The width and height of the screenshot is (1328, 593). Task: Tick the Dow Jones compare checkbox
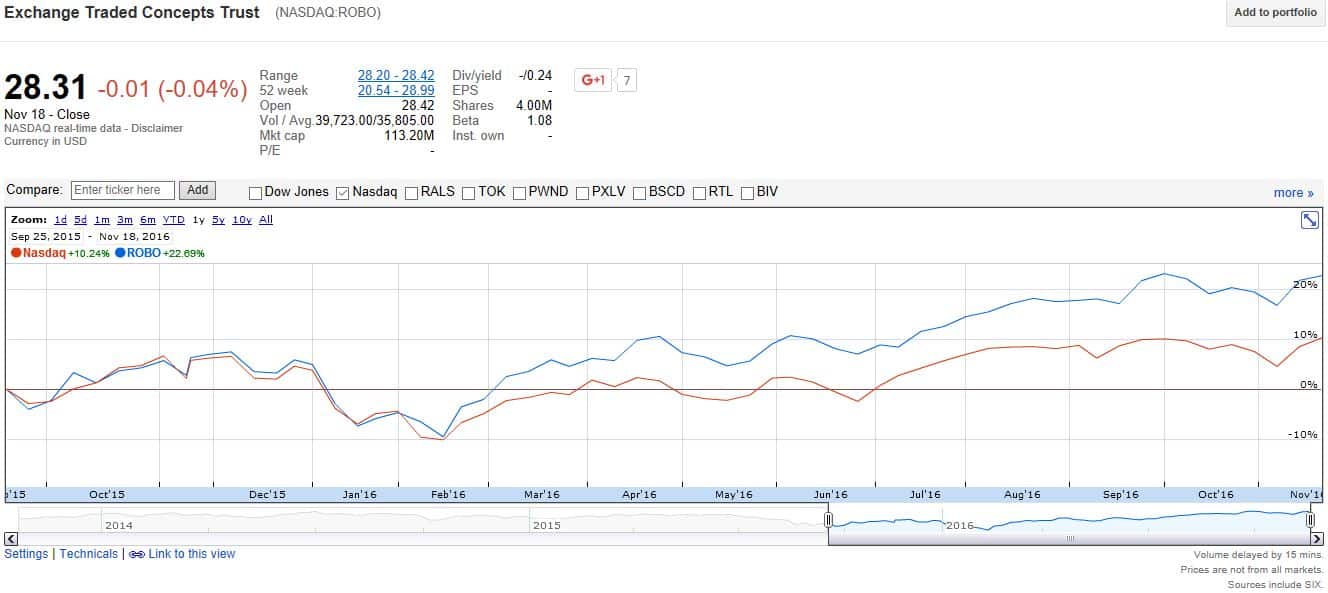(x=255, y=192)
